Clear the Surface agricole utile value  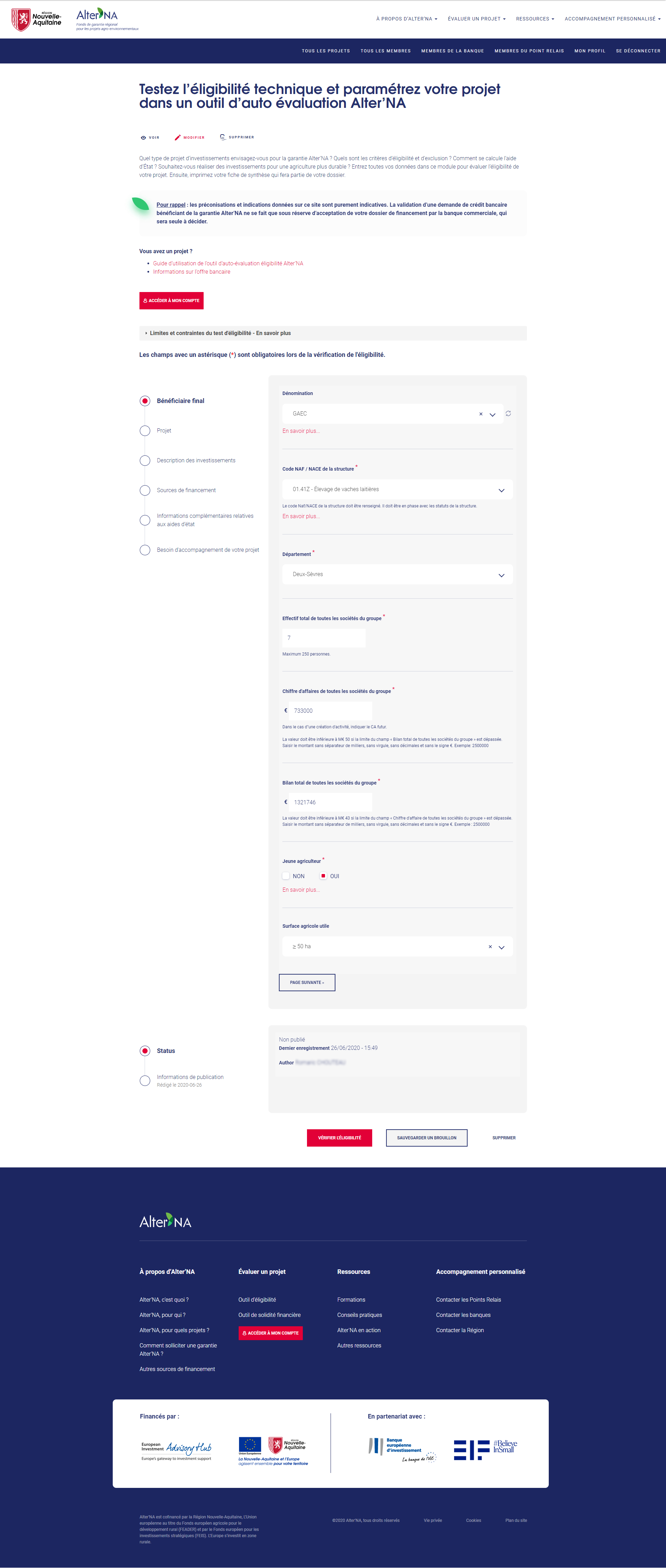[x=490, y=946]
